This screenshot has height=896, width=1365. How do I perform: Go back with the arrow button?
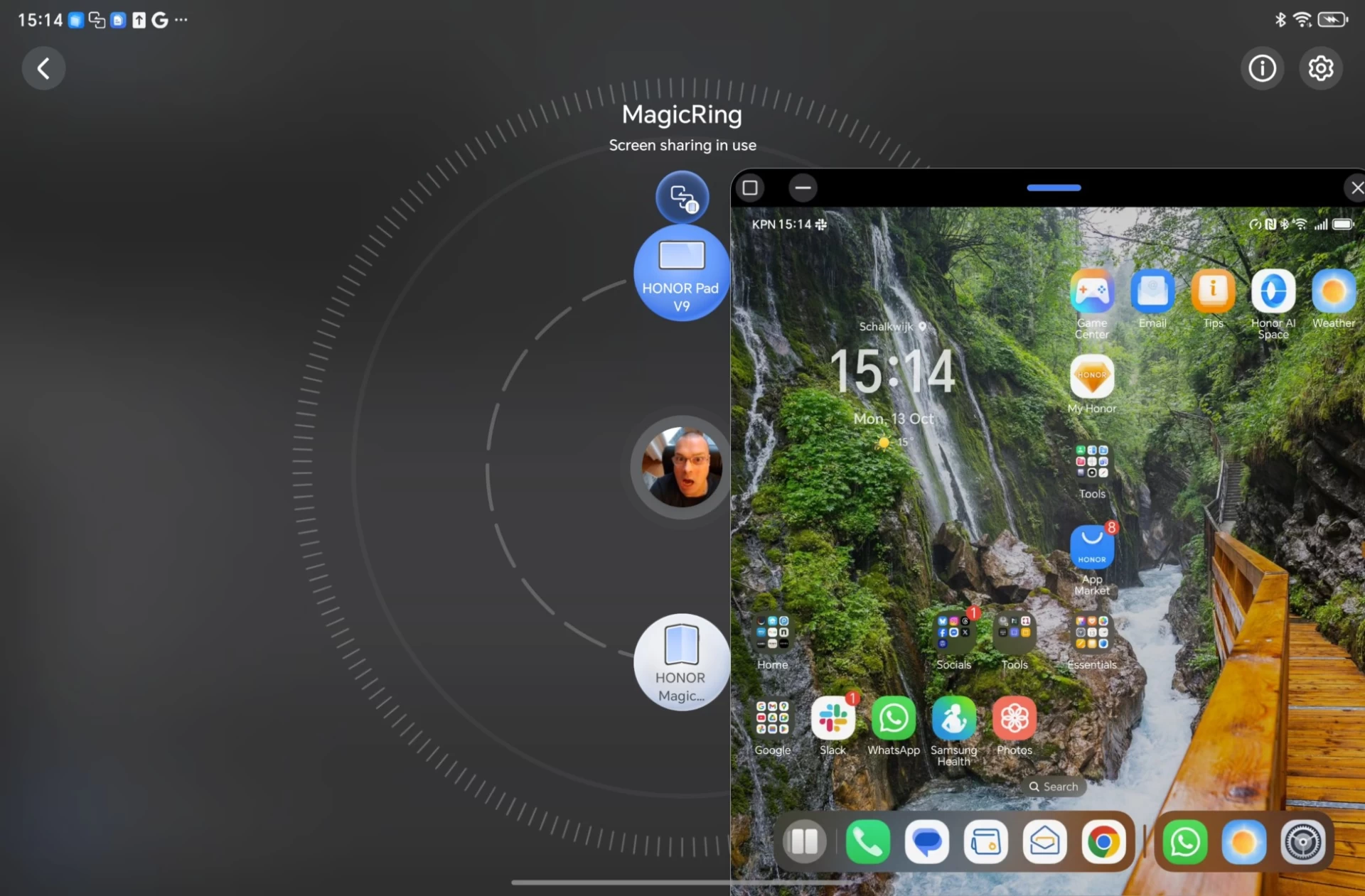(43, 68)
